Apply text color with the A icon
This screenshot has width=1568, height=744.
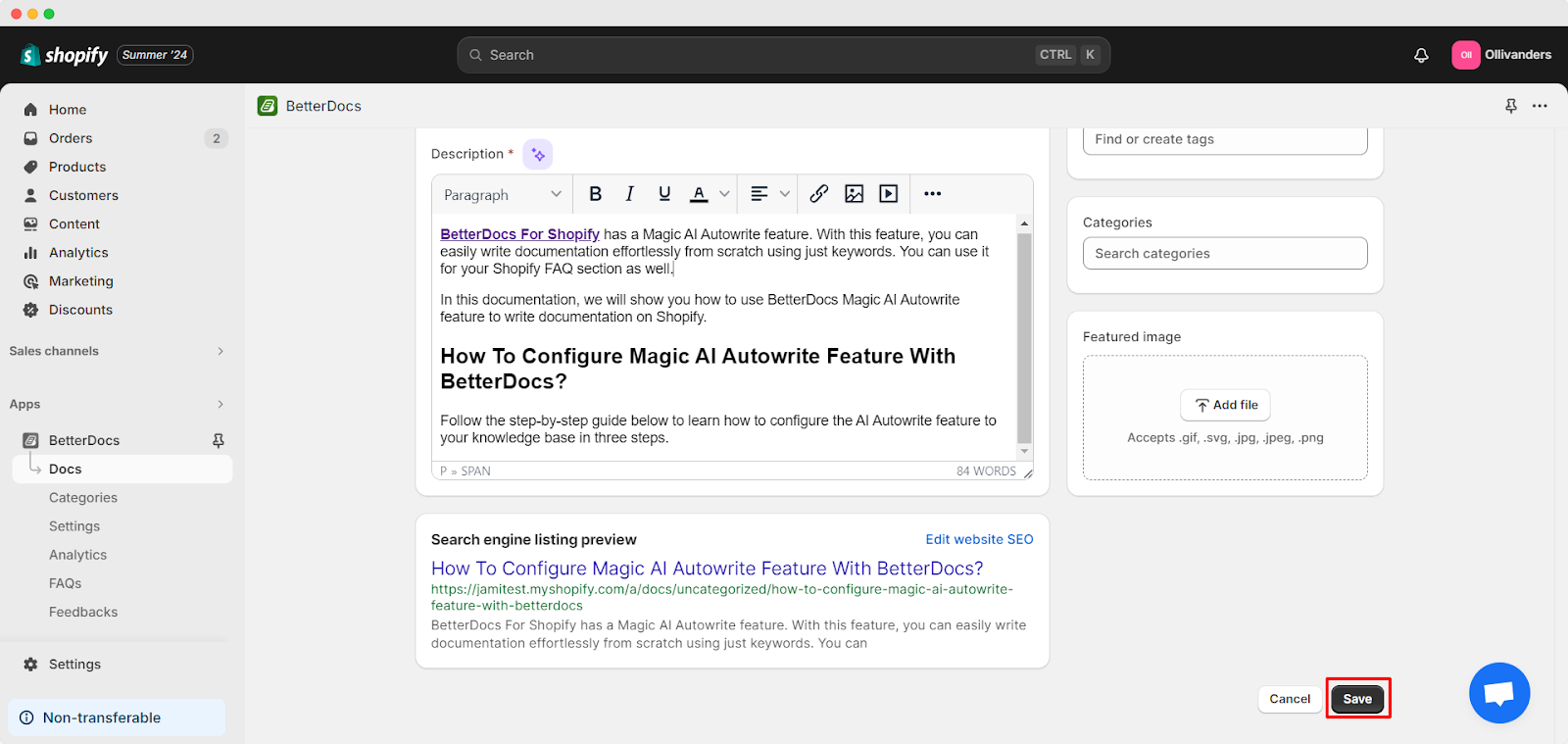pos(699,194)
